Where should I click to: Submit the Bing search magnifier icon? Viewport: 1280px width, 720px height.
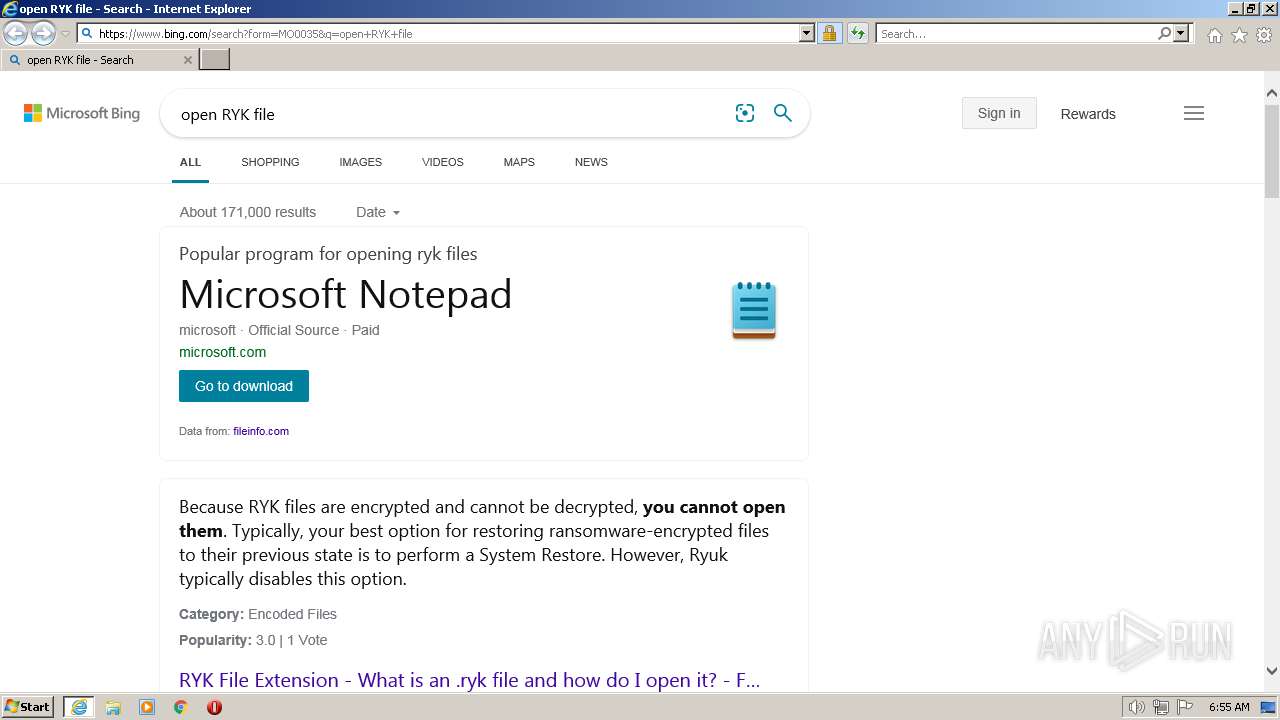point(783,113)
